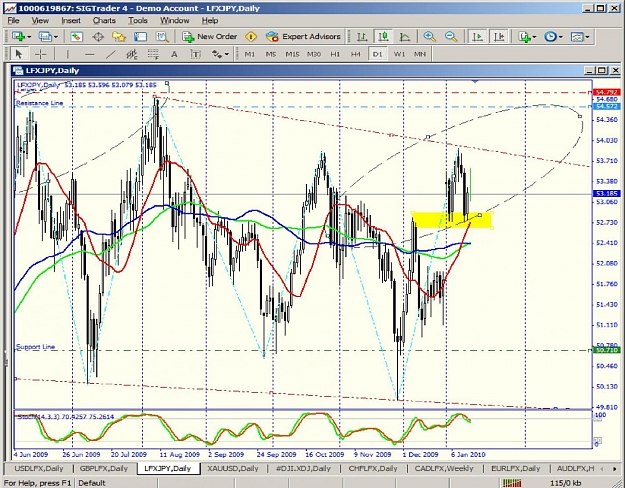Image resolution: width=625 pixels, height=488 pixels.
Task: Expand the Periods clock dropdown arrow
Action: (x=560, y=37)
